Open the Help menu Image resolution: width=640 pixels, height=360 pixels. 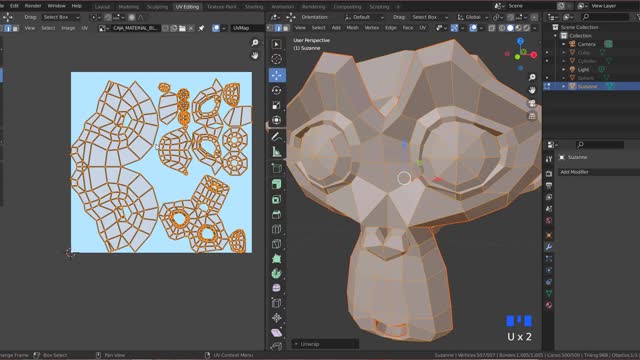[76, 6]
